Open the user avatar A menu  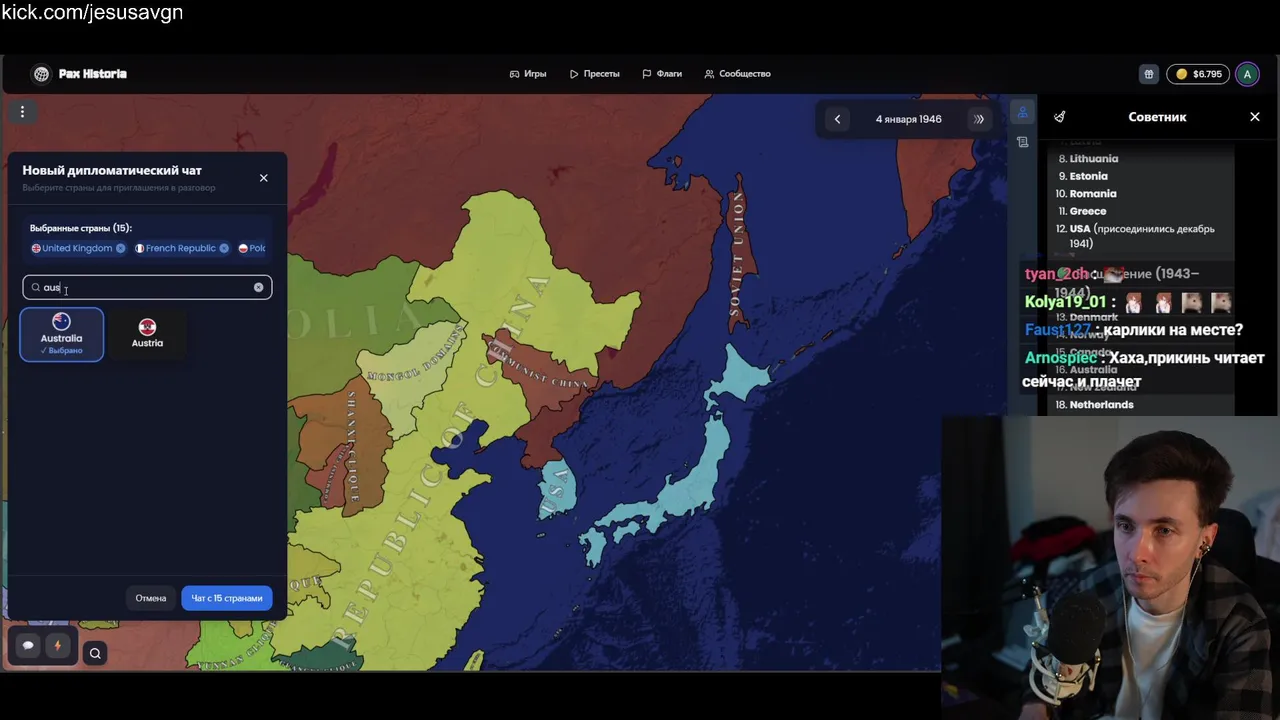(x=1247, y=74)
